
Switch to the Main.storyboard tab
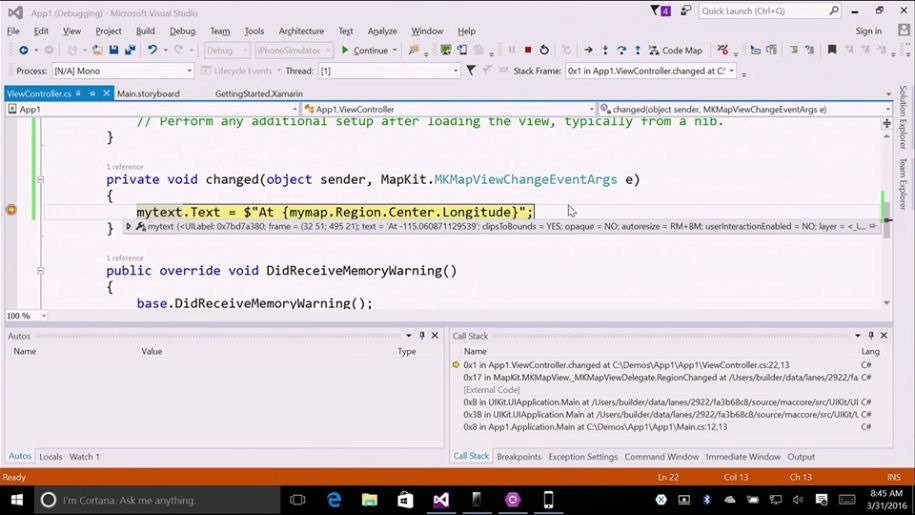click(148, 93)
